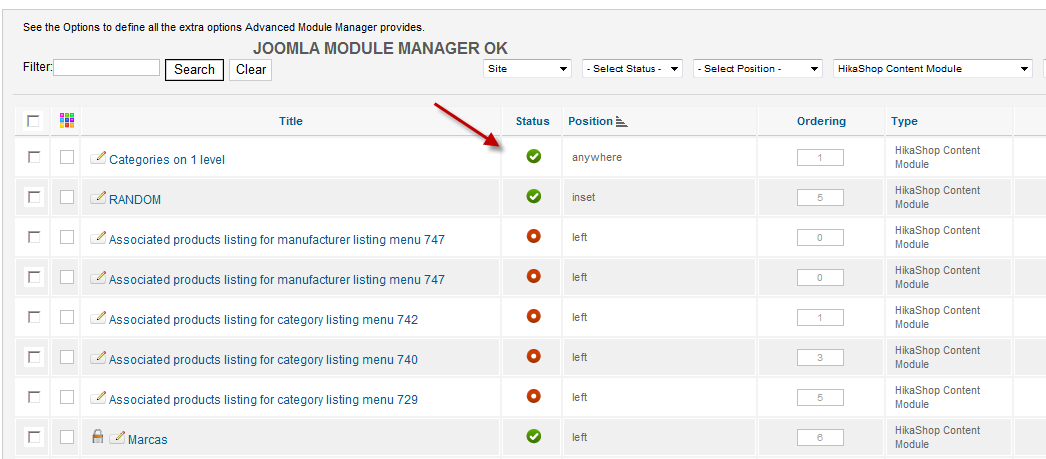This screenshot has height=459, width=1046.
Task: Click into the Filter text field
Action: coord(107,68)
